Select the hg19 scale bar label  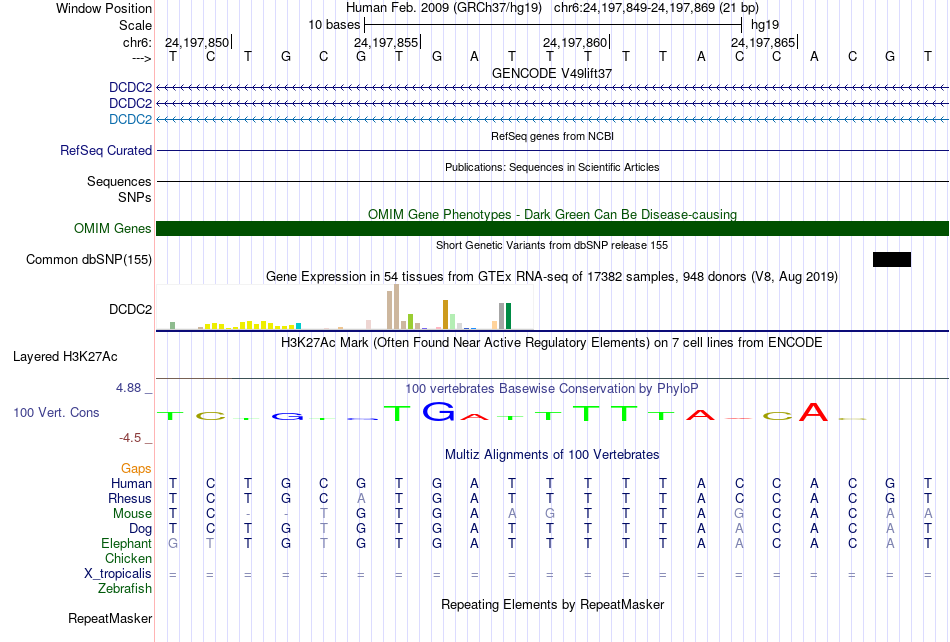coord(765,25)
